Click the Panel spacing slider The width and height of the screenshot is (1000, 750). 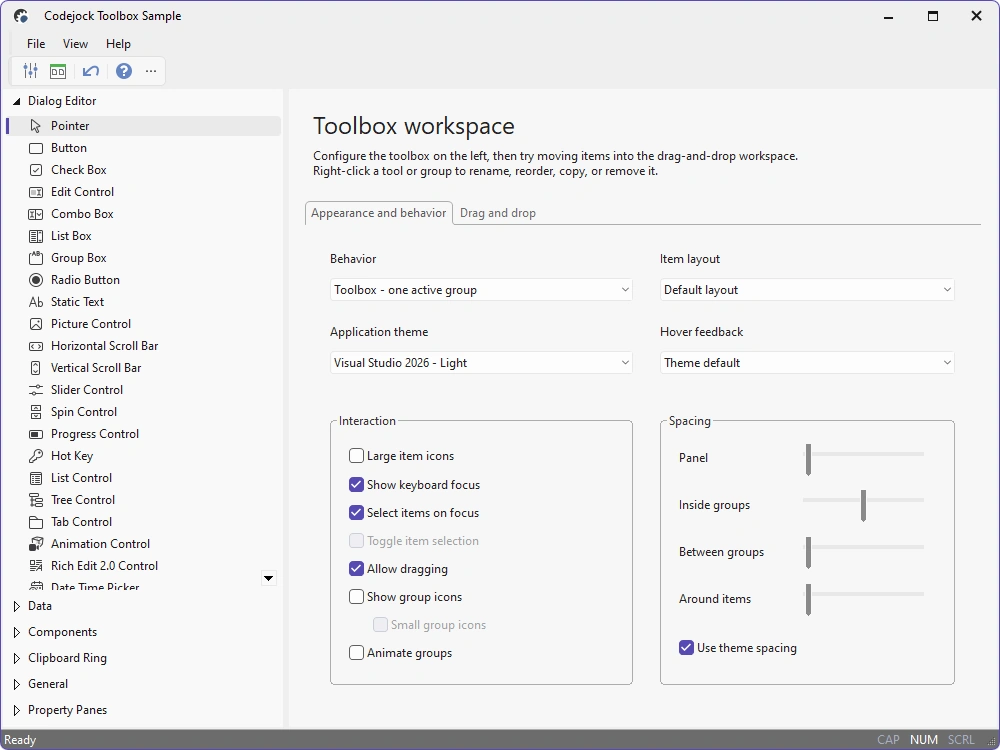click(x=863, y=458)
